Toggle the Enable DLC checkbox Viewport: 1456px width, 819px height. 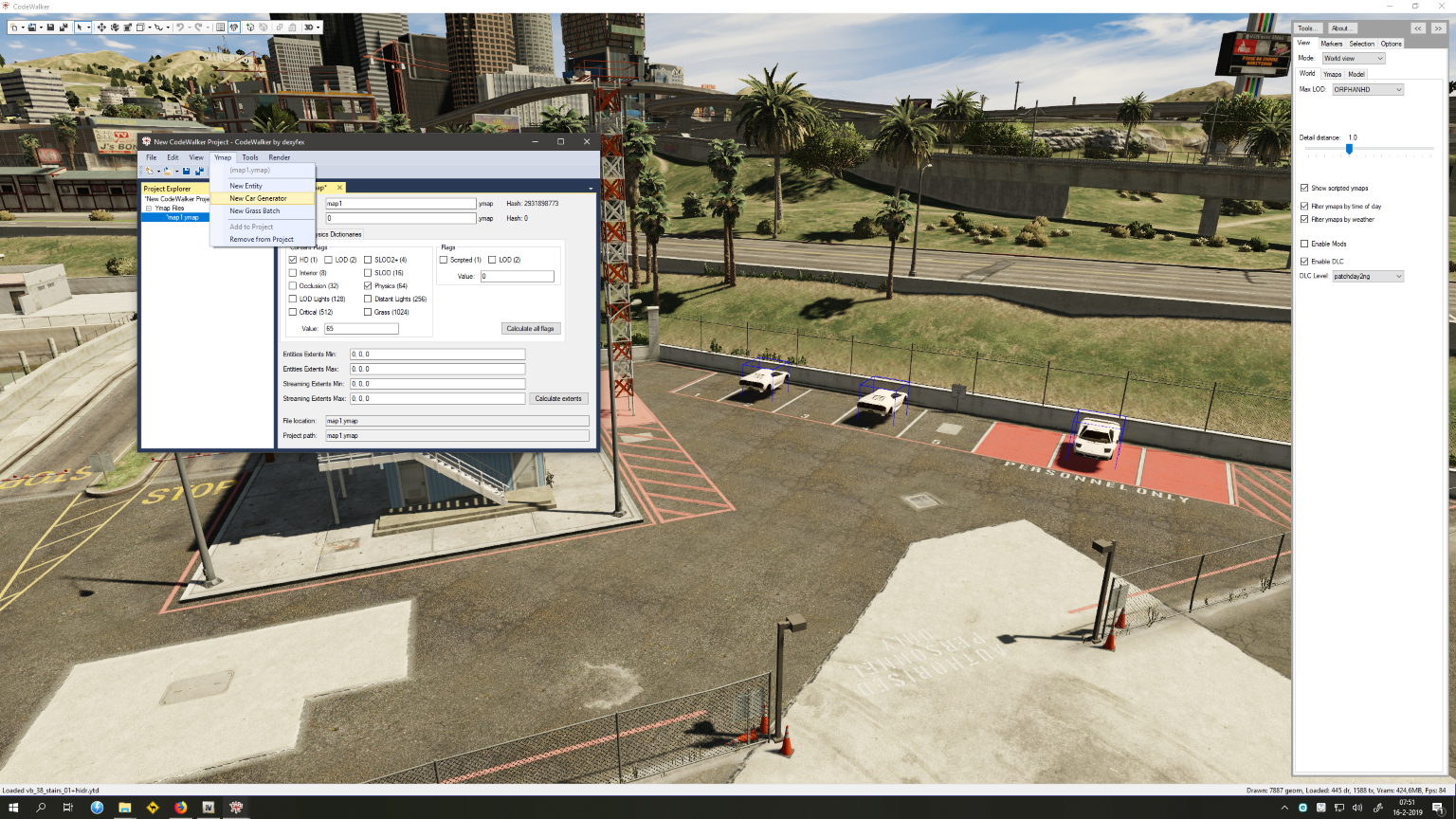pos(1304,261)
